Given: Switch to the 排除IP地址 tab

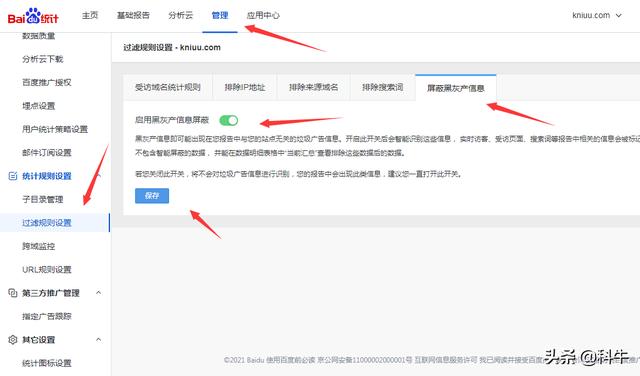Looking at the screenshot, I should point(244,87).
